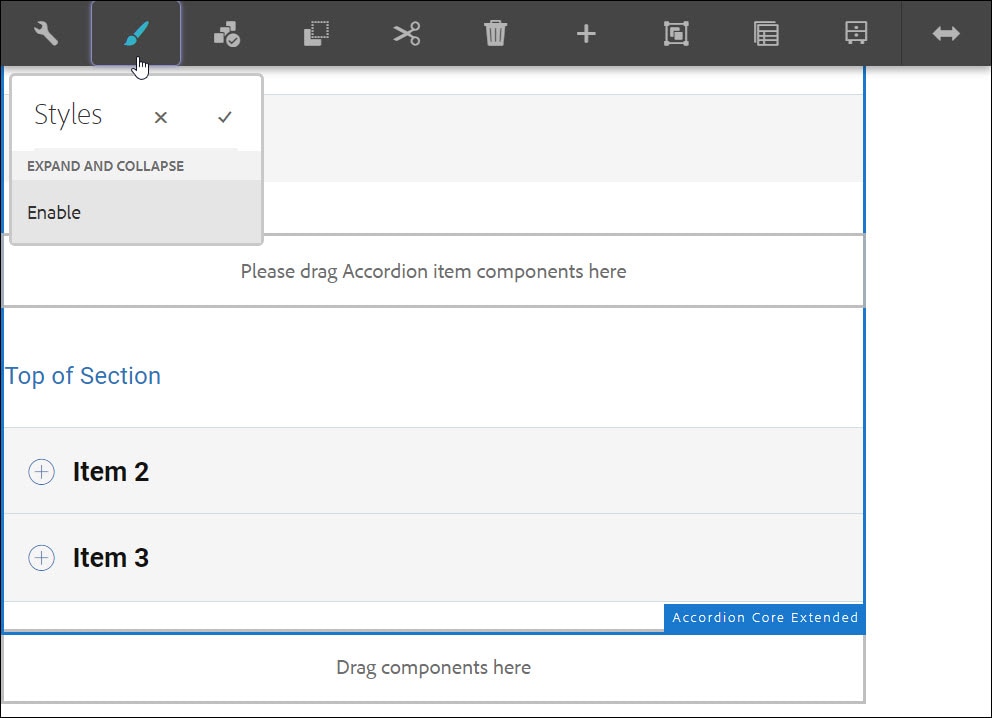Expand Item 2 with its plus circle
The width and height of the screenshot is (992, 718).
pyautogui.click(x=42, y=471)
